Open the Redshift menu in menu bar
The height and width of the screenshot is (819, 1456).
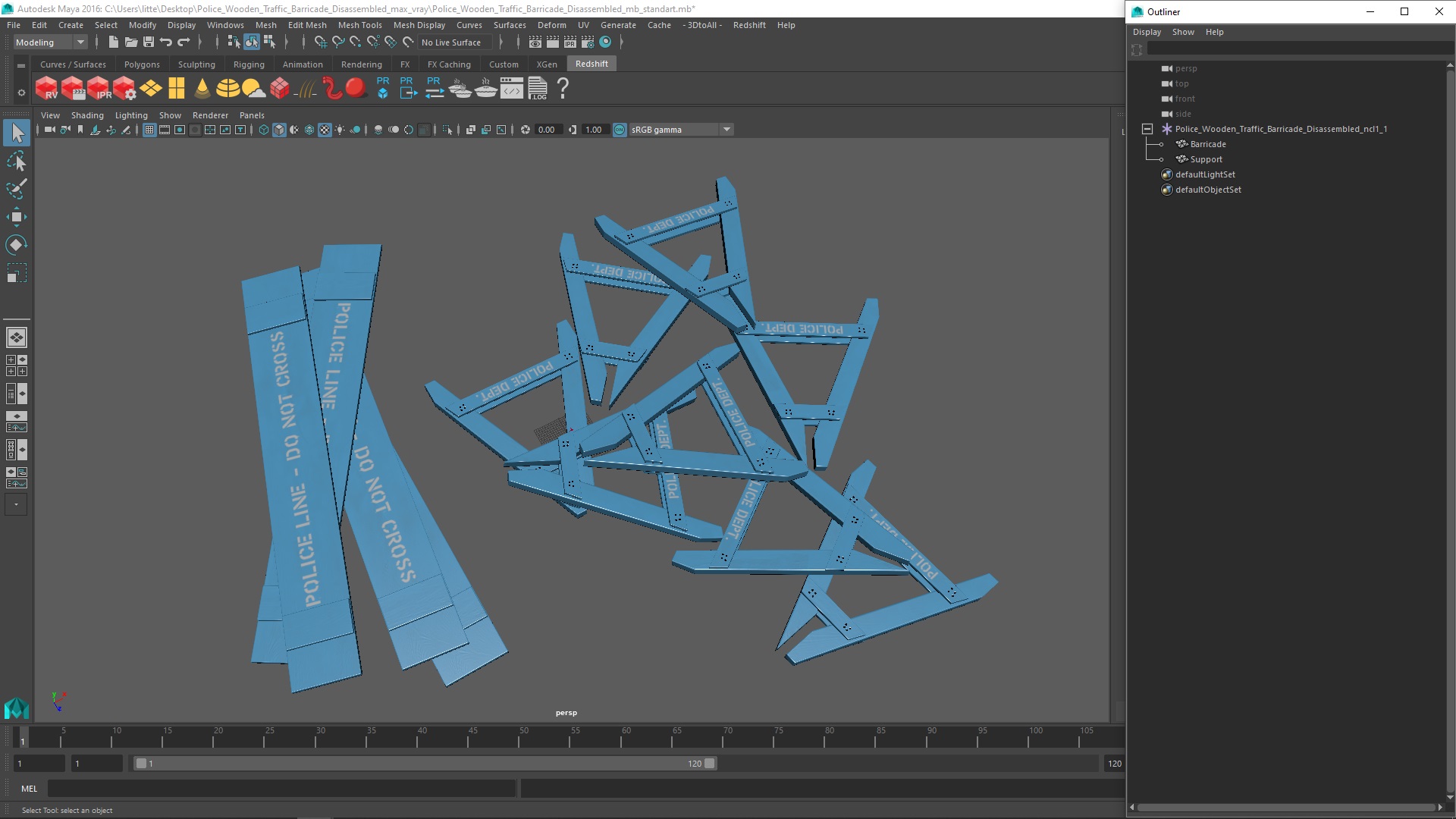(x=748, y=25)
